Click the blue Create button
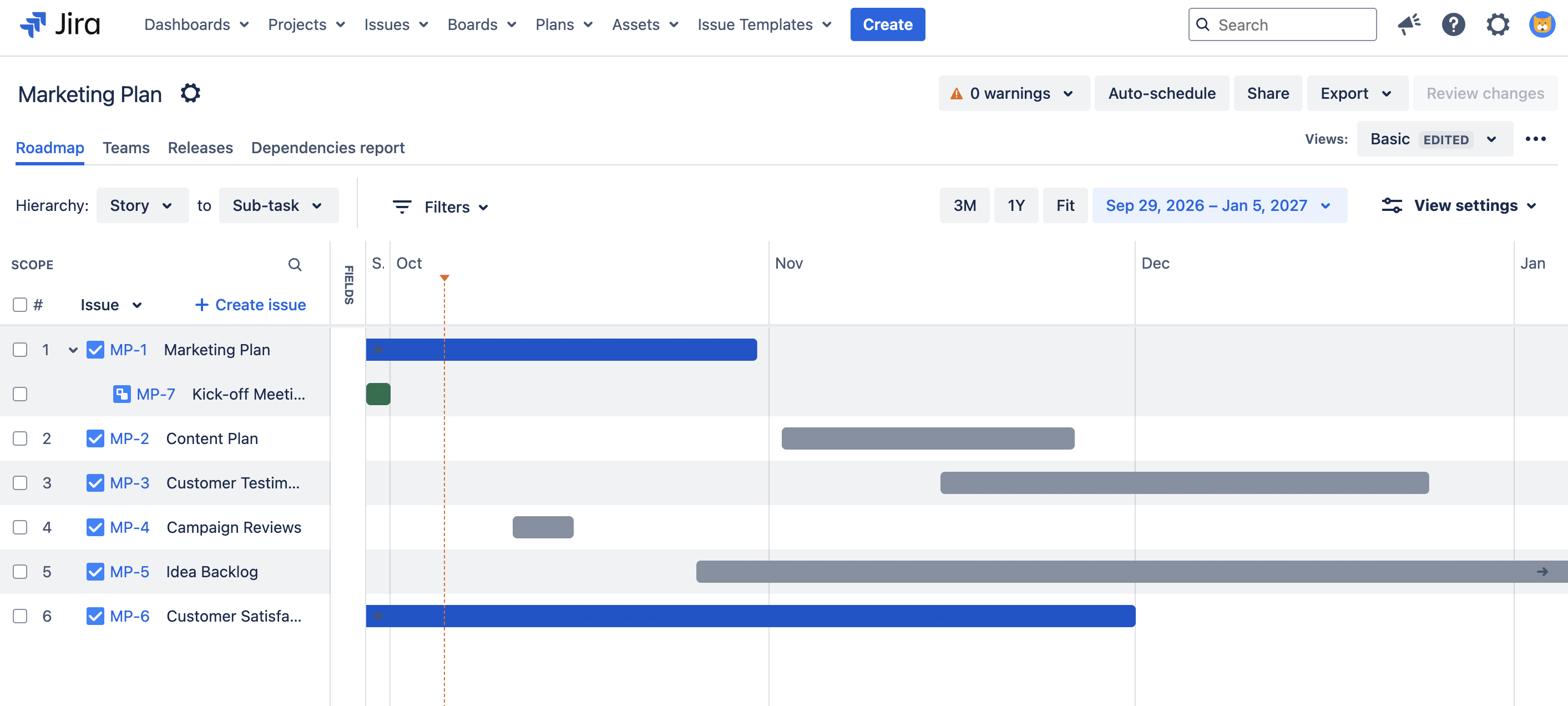 (887, 24)
